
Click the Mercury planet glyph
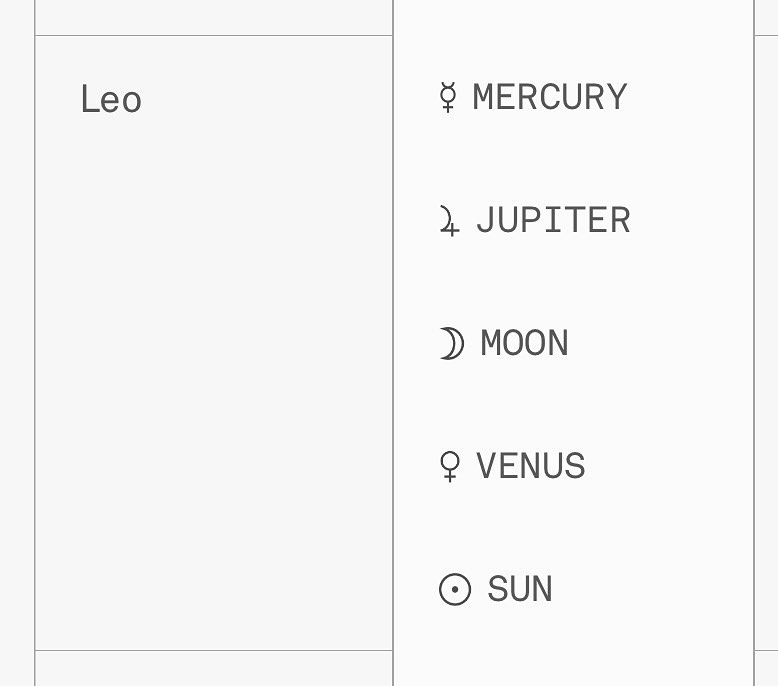448,98
